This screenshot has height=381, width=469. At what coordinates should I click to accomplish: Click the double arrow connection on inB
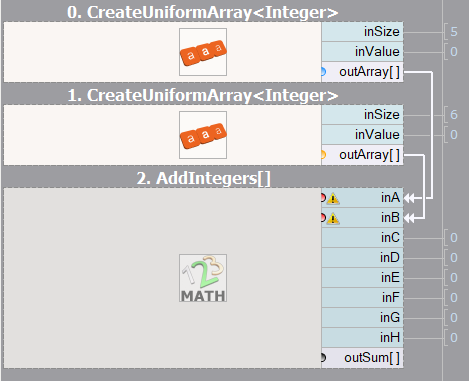tap(409, 218)
